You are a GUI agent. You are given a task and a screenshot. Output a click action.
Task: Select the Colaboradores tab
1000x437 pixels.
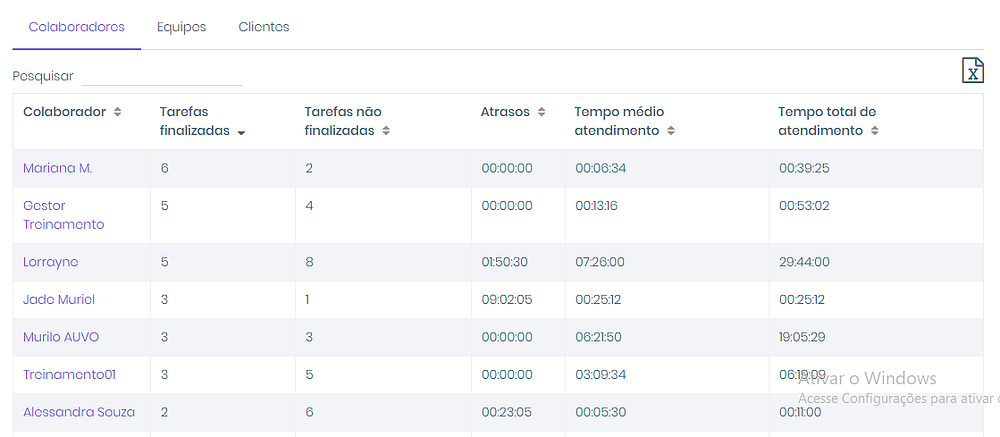77,27
